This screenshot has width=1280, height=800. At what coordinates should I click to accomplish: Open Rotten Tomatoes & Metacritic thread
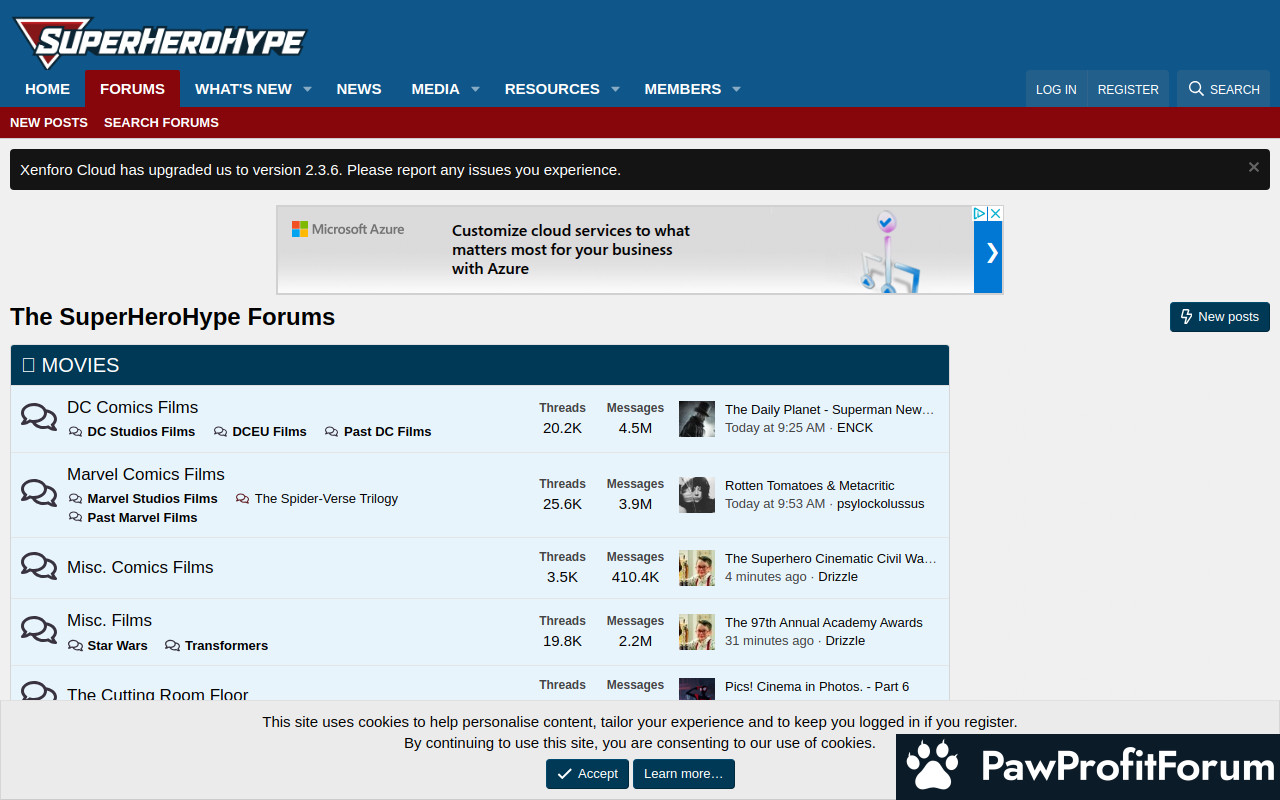(x=810, y=485)
